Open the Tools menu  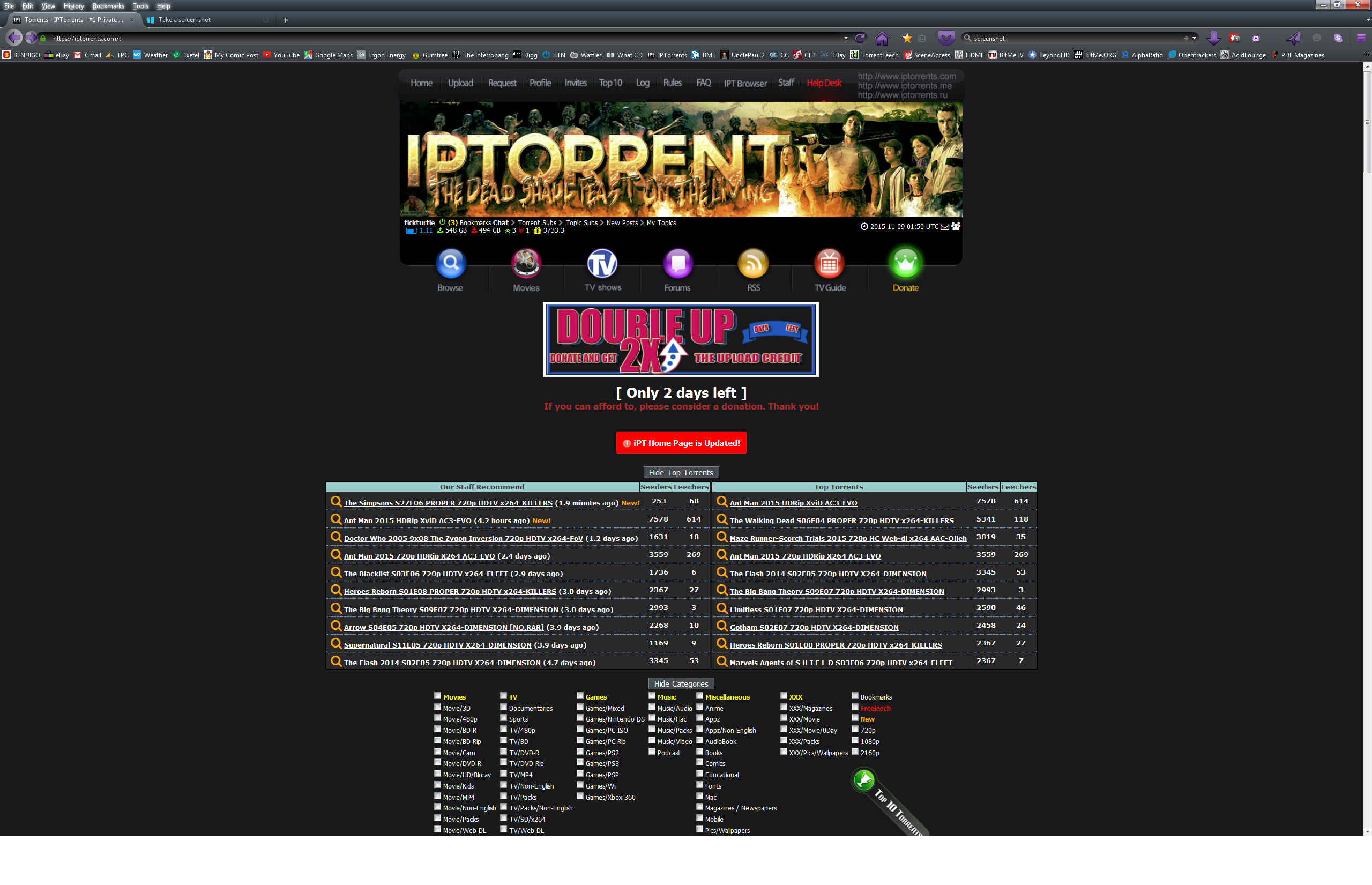coord(140,6)
